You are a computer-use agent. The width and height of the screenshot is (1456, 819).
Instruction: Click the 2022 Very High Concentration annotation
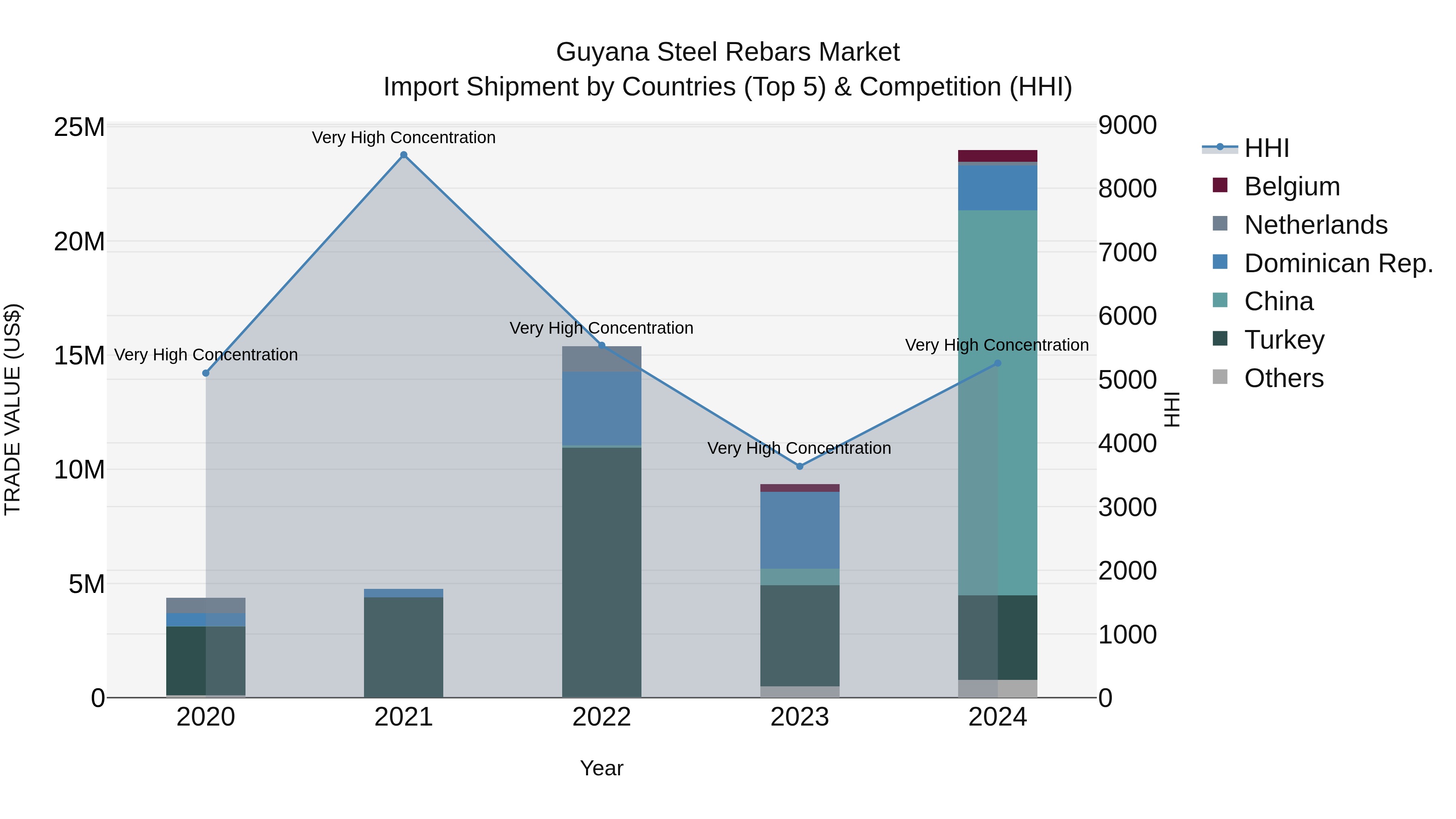tap(601, 328)
